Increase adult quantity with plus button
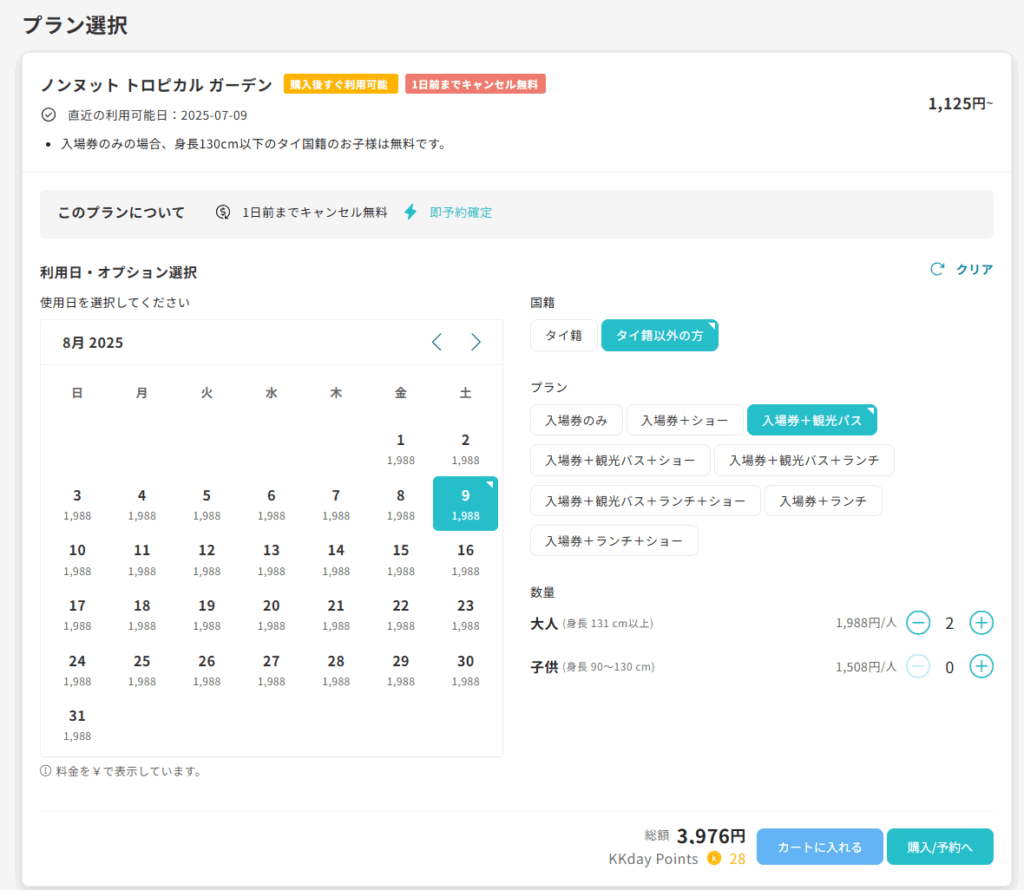The height and width of the screenshot is (890, 1024). 981,623
